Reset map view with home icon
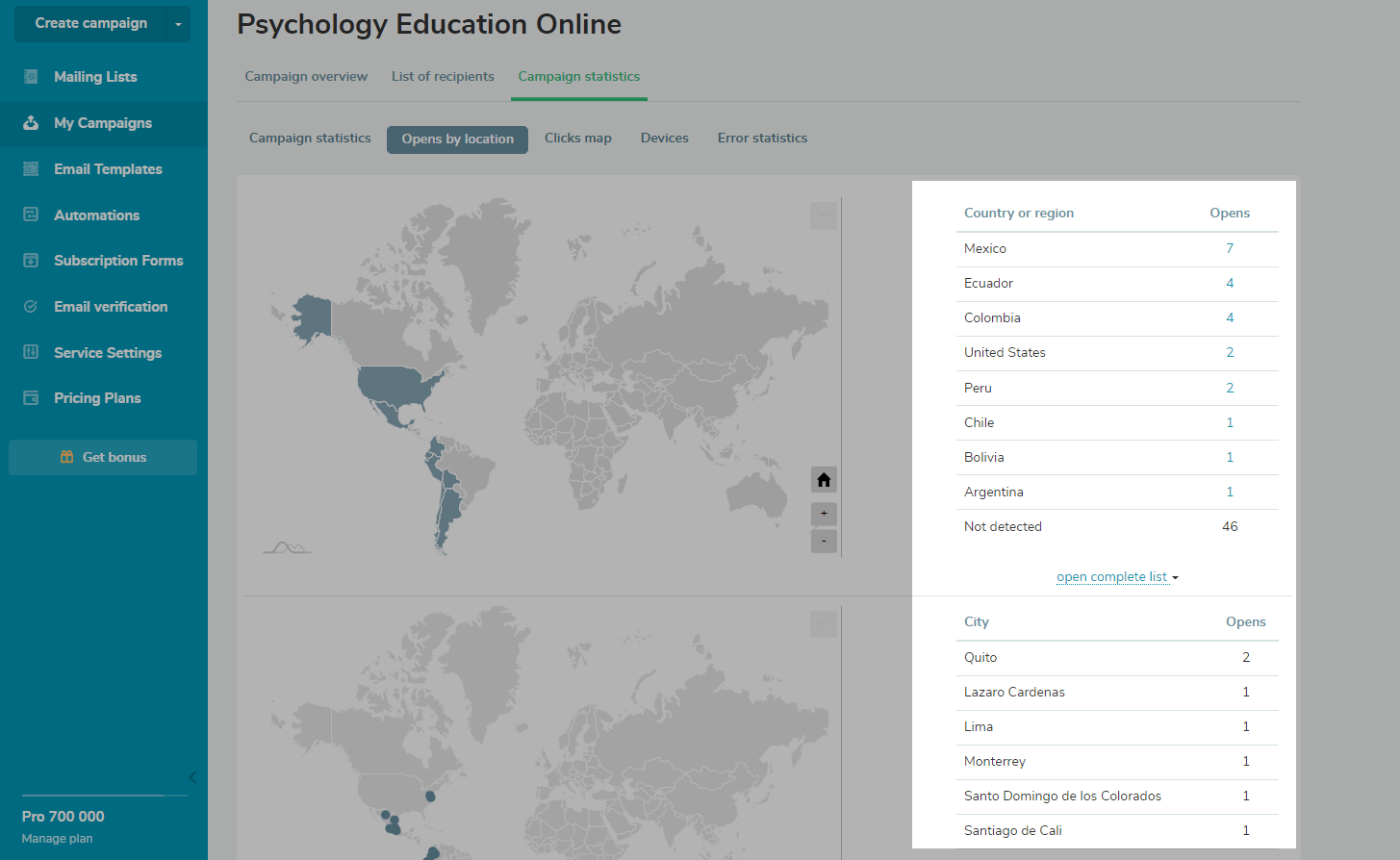This screenshot has width=1400, height=860. 824,480
